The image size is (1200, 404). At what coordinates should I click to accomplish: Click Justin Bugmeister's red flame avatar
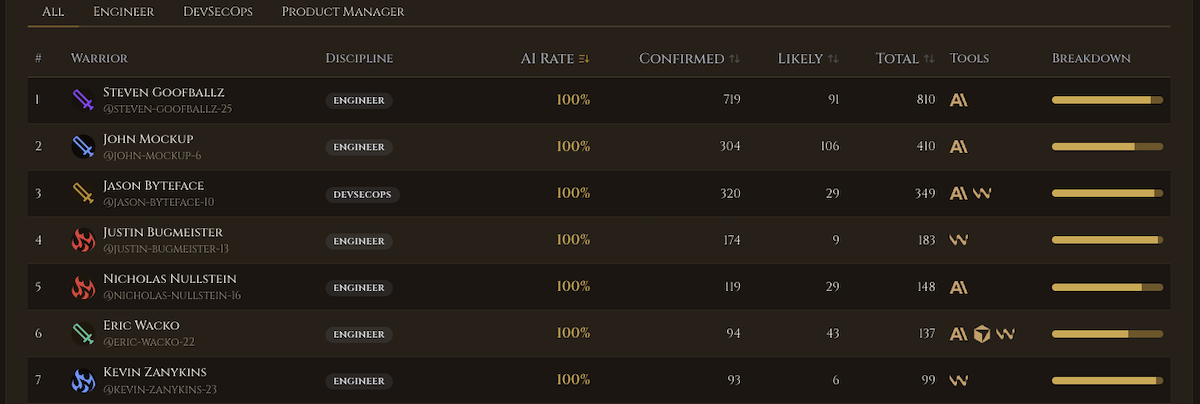pyautogui.click(x=83, y=240)
